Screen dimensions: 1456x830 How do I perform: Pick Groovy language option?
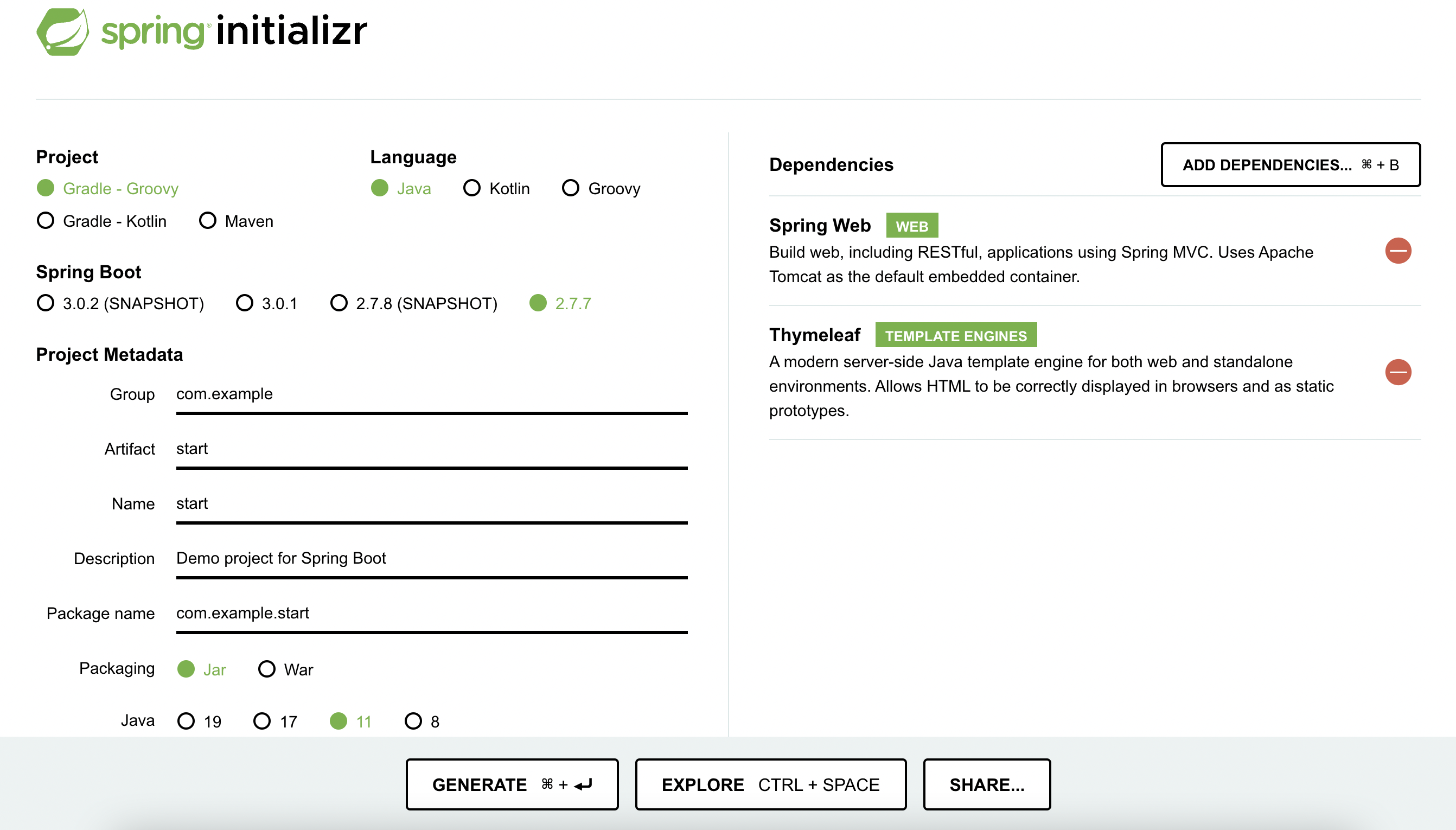601,188
